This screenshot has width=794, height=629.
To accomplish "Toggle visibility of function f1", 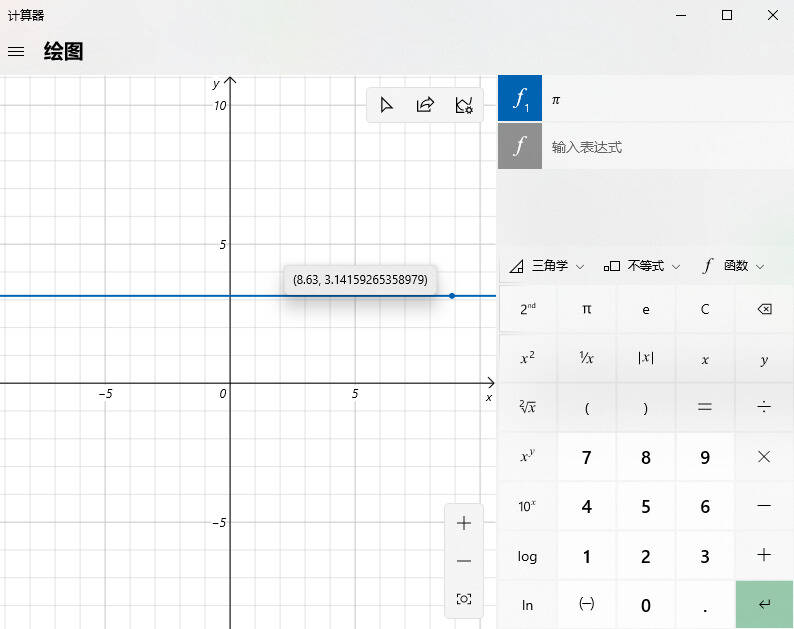I will (520, 98).
